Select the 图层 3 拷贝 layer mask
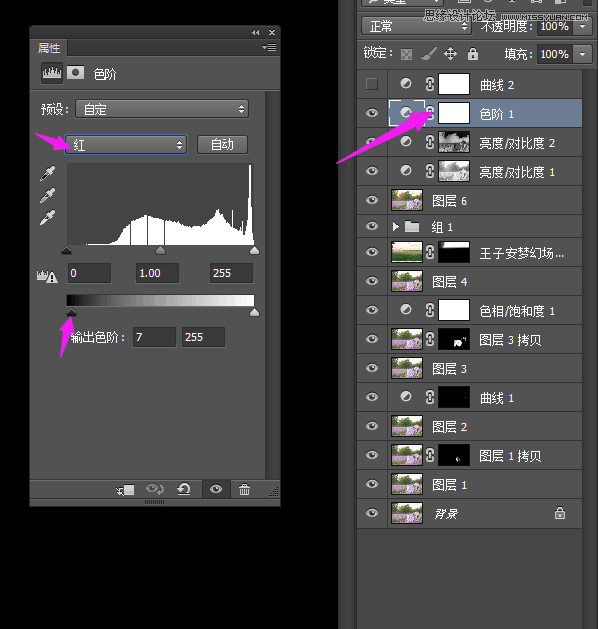Image resolution: width=598 pixels, height=629 pixels. tap(454, 339)
